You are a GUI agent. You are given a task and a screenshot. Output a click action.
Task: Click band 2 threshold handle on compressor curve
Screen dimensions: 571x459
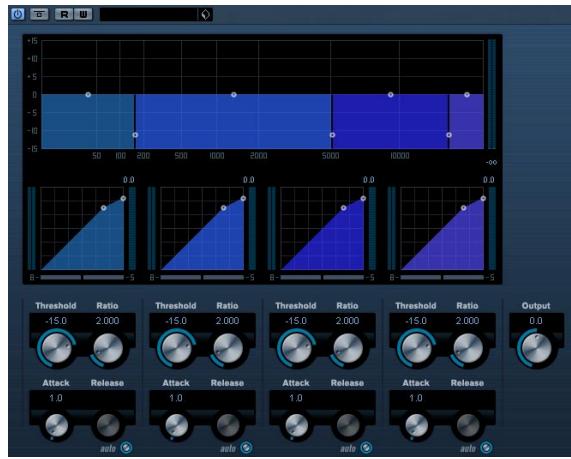click(224, 208)
